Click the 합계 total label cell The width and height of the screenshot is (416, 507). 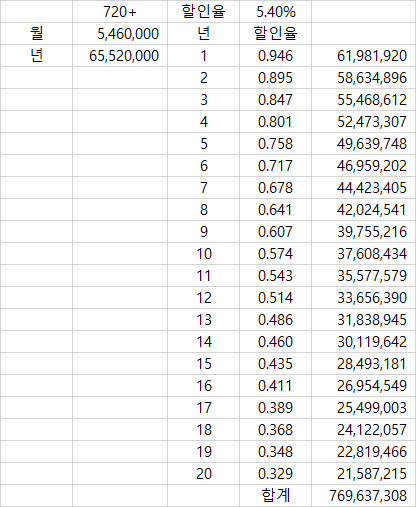[275, 496]
